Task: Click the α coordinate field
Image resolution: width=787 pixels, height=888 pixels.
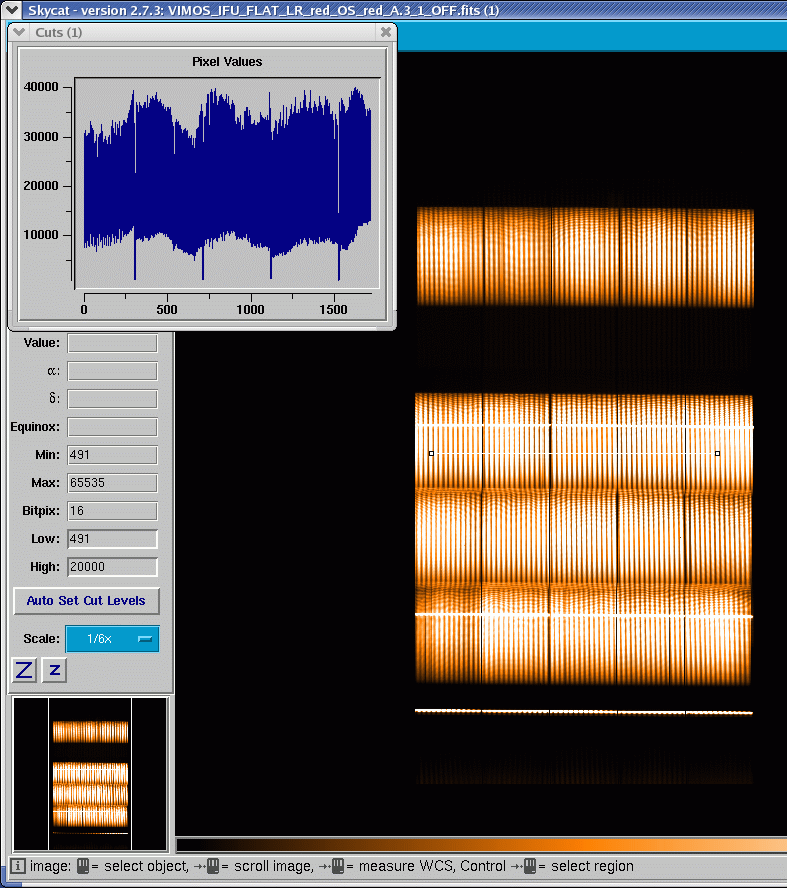Action: [x=112, y=371]
